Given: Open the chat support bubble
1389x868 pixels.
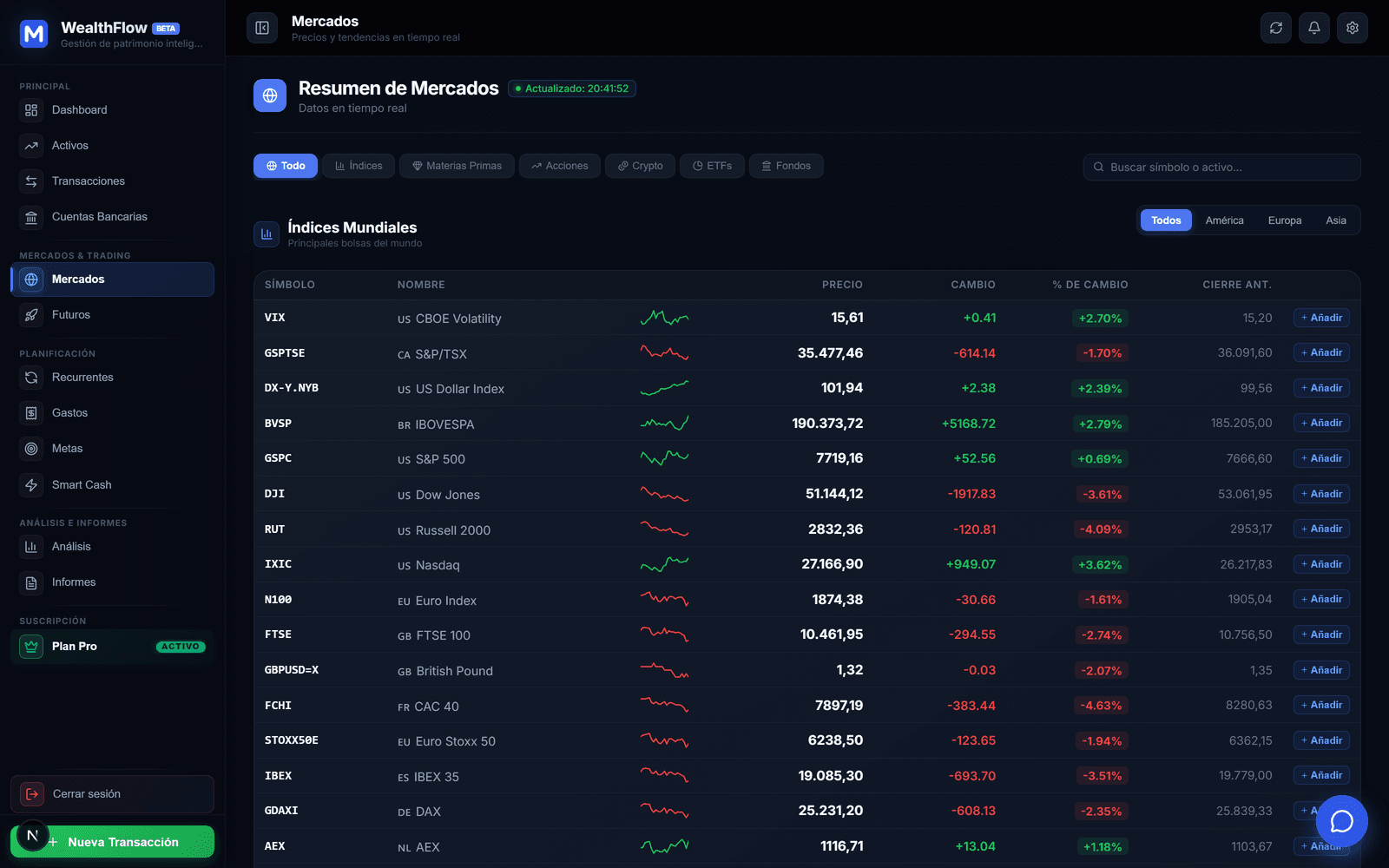Looking at the screenshot, I should (x=1342, y=821).
